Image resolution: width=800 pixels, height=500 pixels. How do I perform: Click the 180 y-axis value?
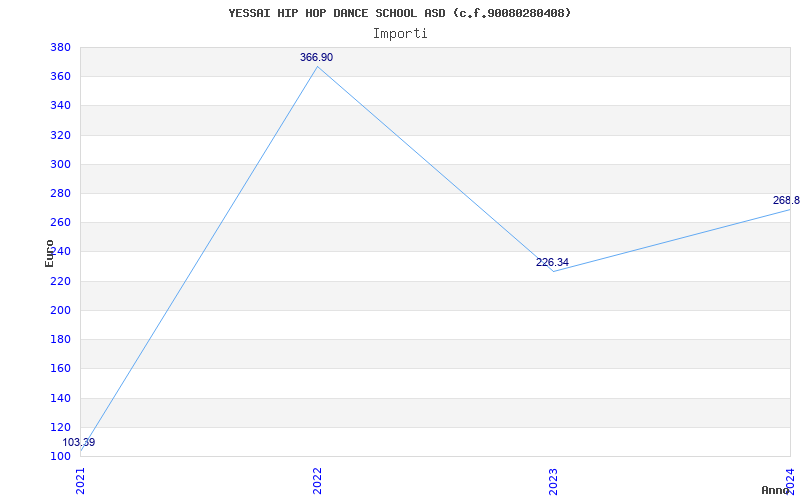[x=60, y=339]
